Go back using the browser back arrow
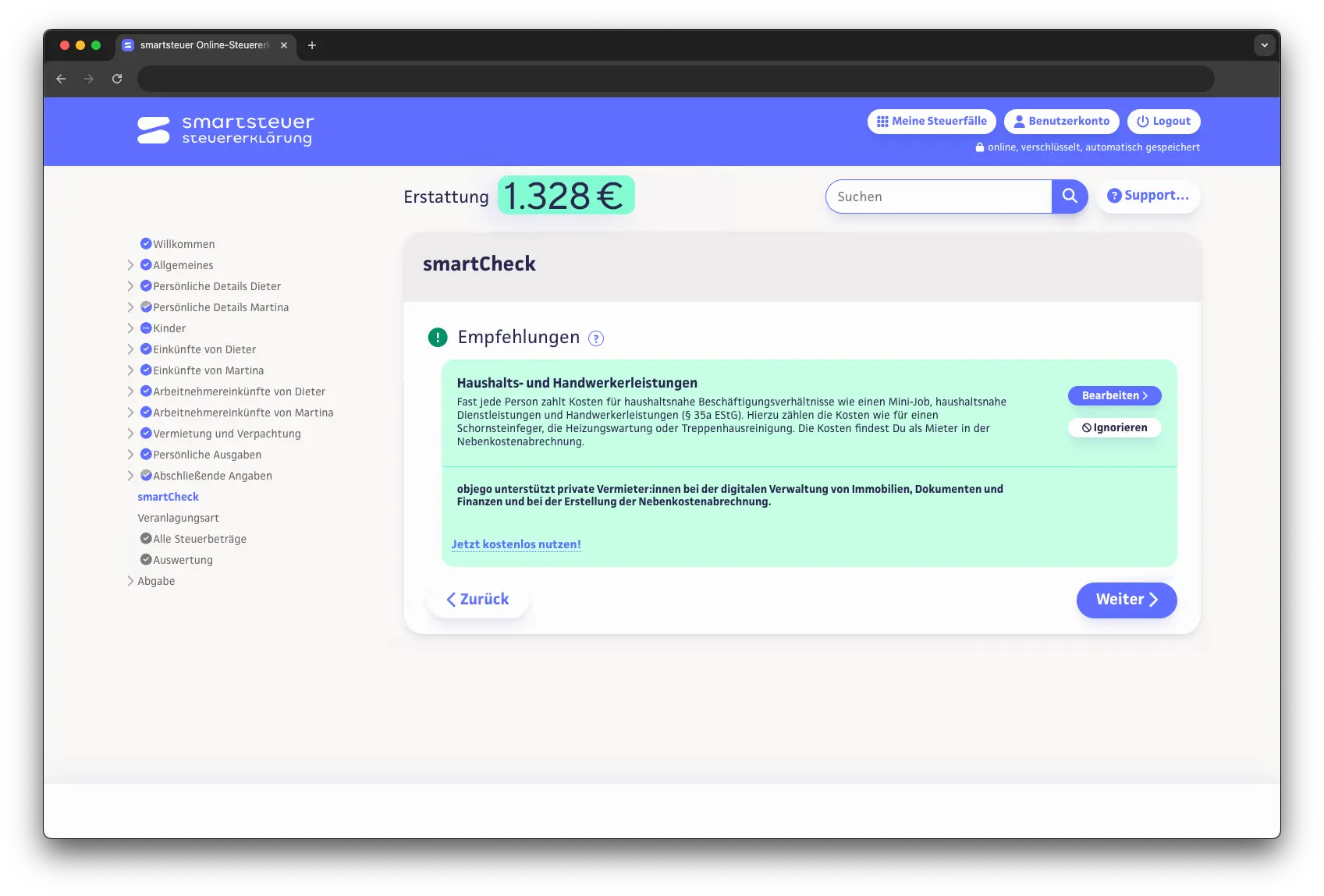Viewport: 1324px width, 896px height. pyautogui.click(x=61, y=79)
